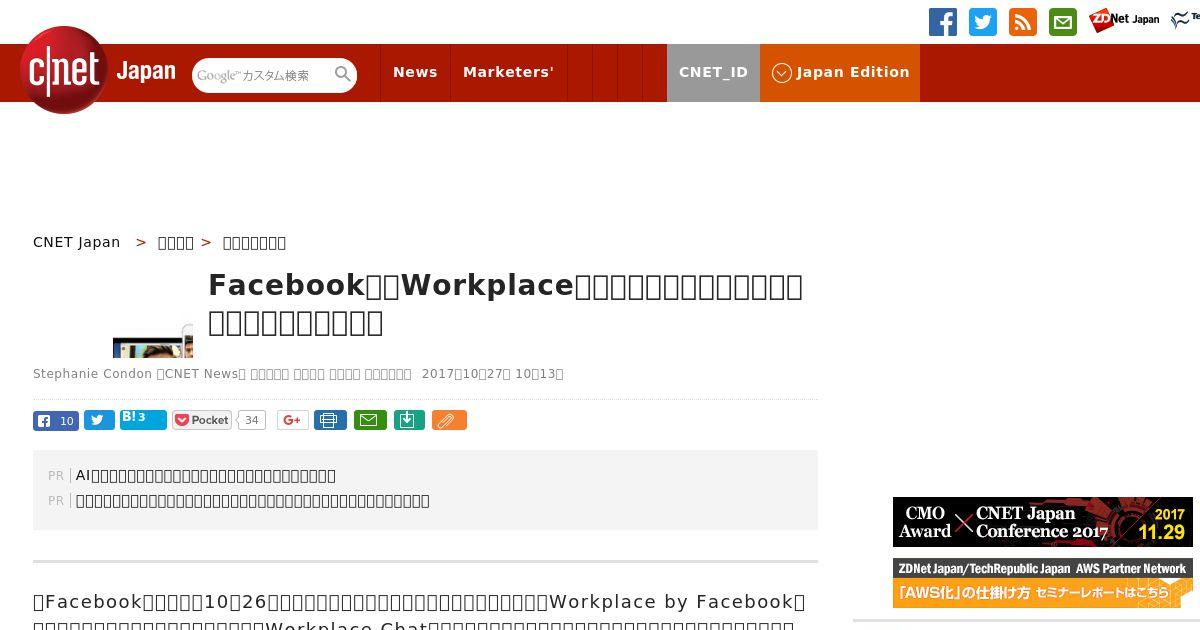Image resolution: width=1200 pixels, height=630 pixels.
Task: Visit ZDNet Japan logo link
Action: click(x=1124, y=20)
